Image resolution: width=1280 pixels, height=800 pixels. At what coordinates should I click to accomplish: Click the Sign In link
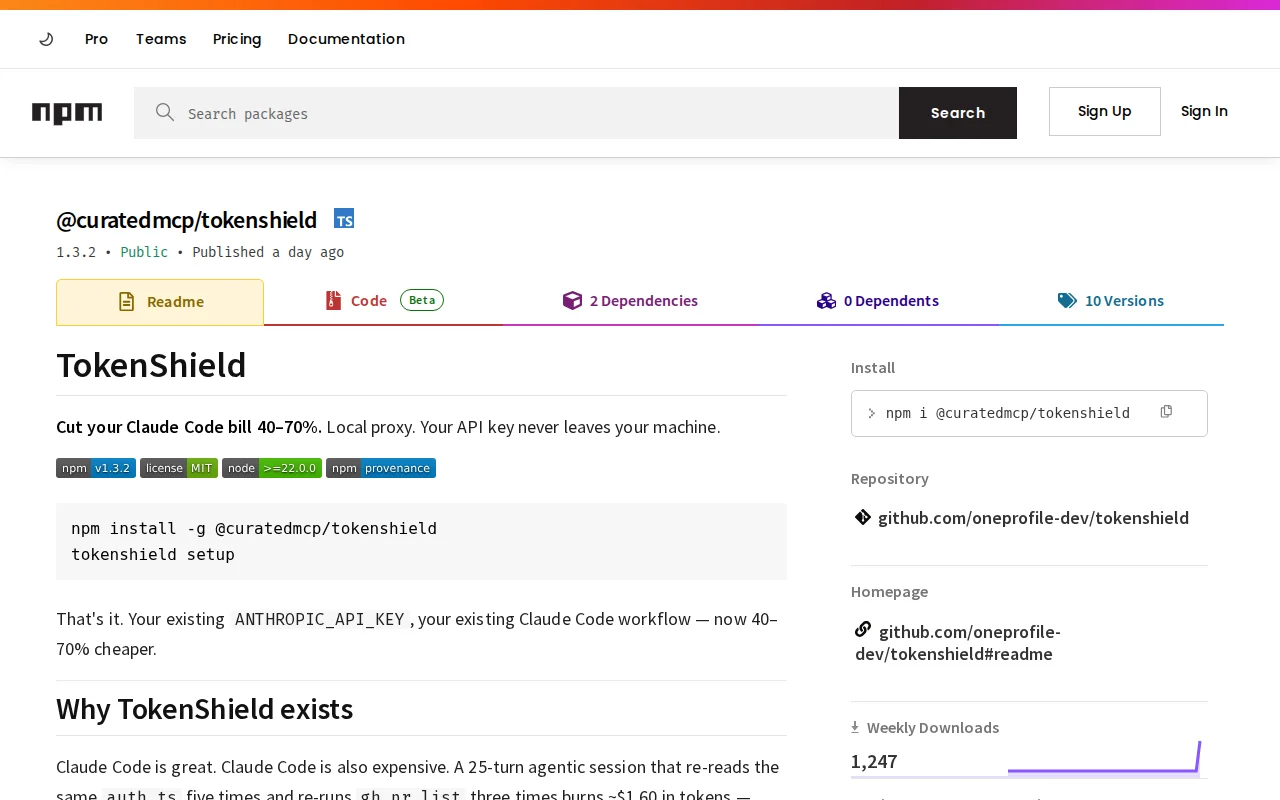(1204, 111)
